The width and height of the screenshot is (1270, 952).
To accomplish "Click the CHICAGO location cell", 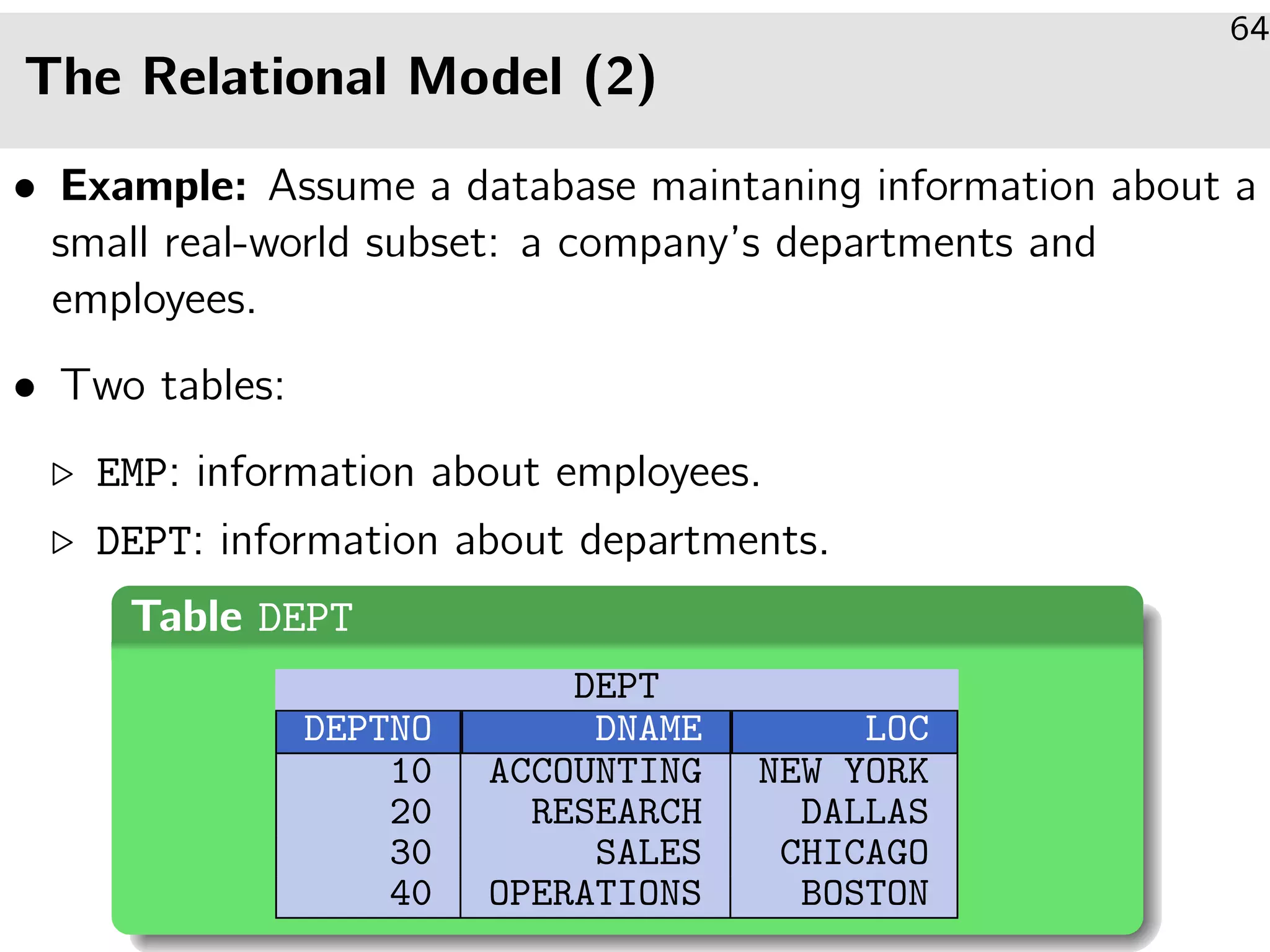I will (854, 853).
